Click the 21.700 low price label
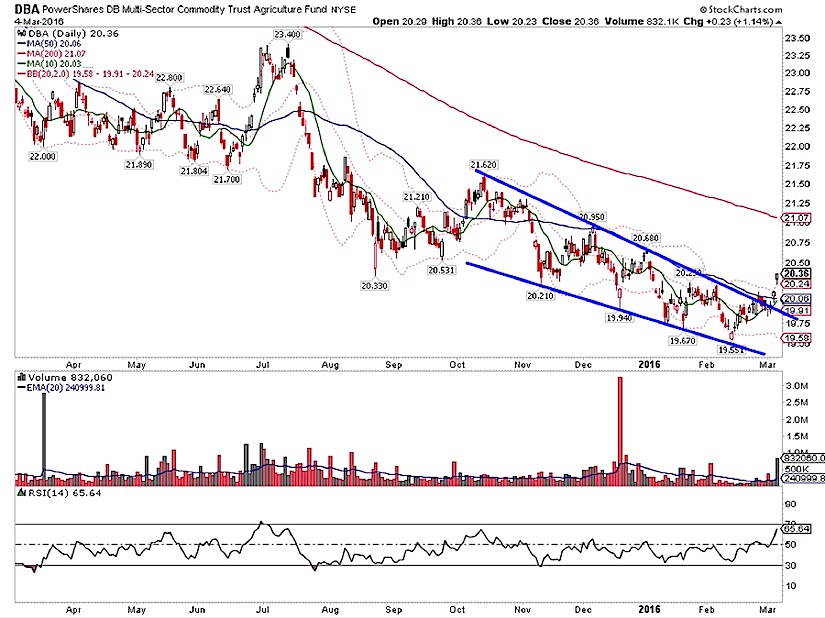Image resolution: width=825 pixels, height=618 pixels. (227, 179)
